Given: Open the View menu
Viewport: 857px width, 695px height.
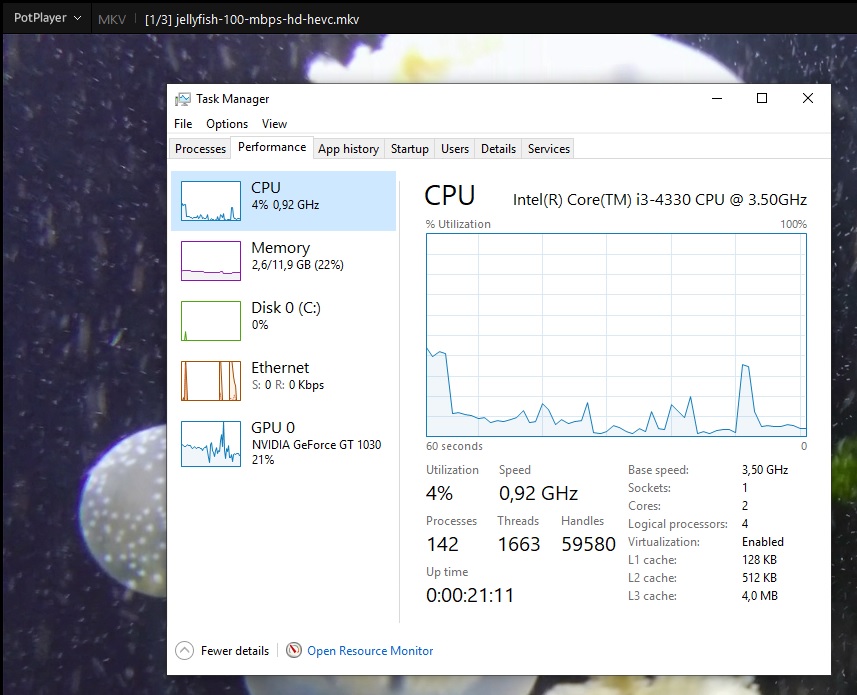Looking at the screenshot, I should pyautogui.click(x=274, y=124).
